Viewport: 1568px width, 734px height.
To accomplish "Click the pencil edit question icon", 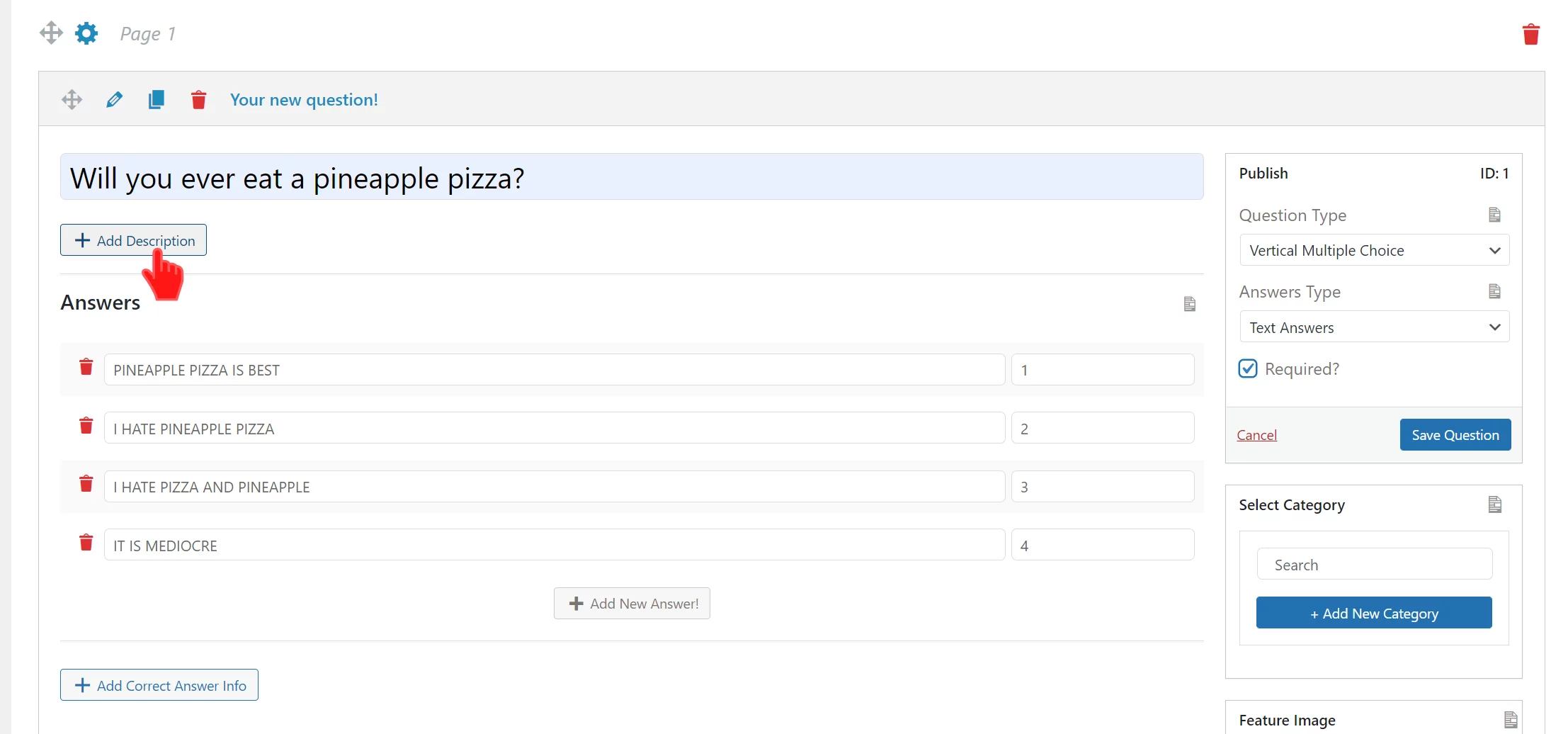I will (x=114, y=100).
